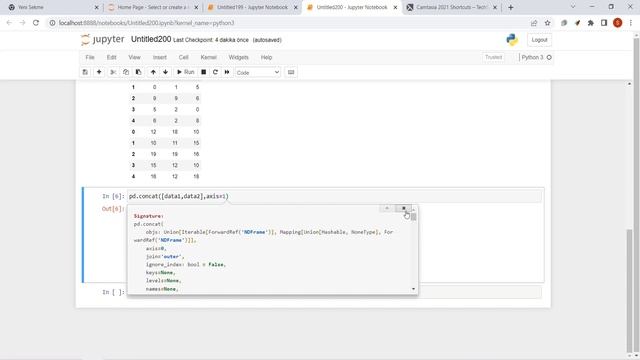Viewport: 640px width, 360px height.
Task: Rename the notebook title Untitled200
Action: pos(151,40)
